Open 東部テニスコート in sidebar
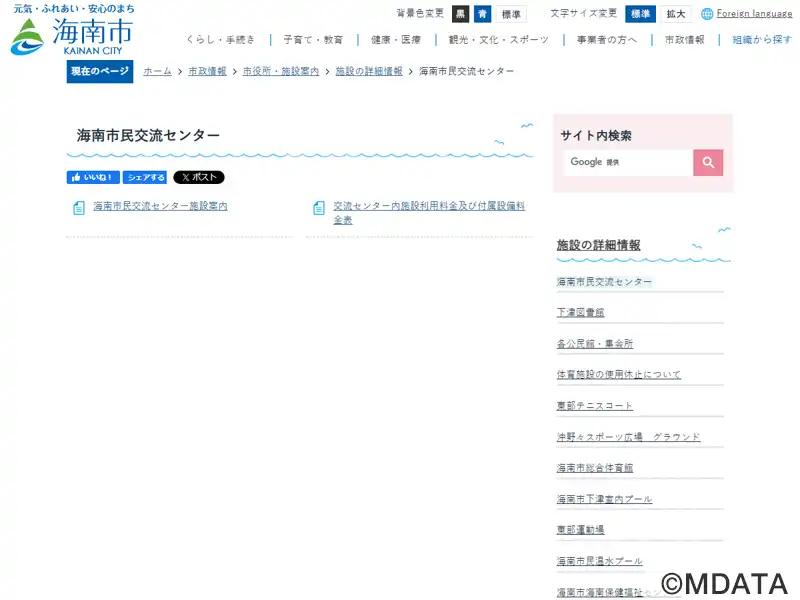 [x=594, y=406]
